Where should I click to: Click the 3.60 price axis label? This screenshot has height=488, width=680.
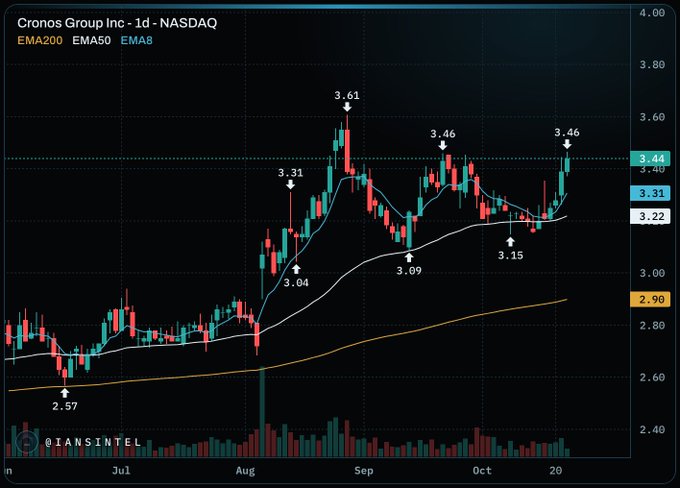tap(652, 117)
